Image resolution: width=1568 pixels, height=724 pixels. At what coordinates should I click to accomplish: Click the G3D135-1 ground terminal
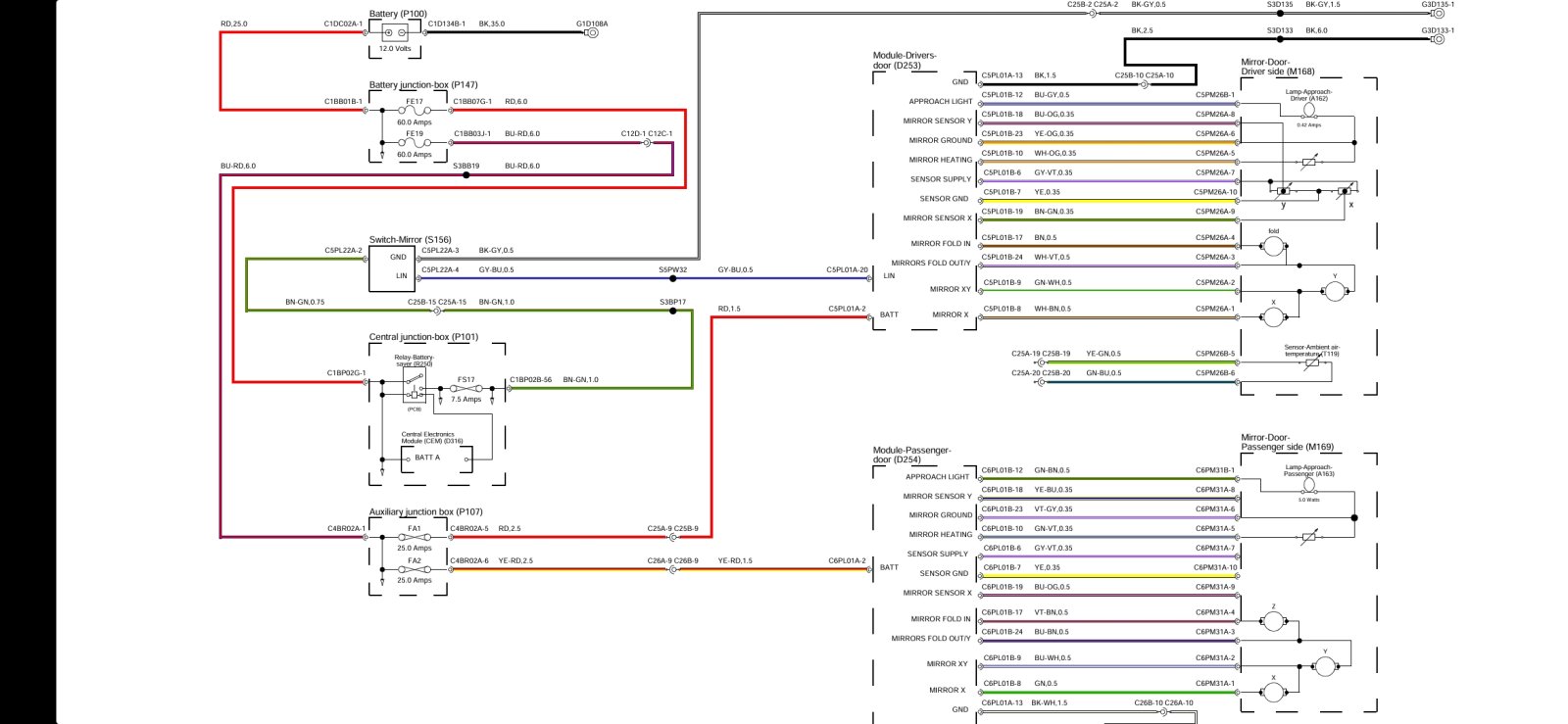1439,13
